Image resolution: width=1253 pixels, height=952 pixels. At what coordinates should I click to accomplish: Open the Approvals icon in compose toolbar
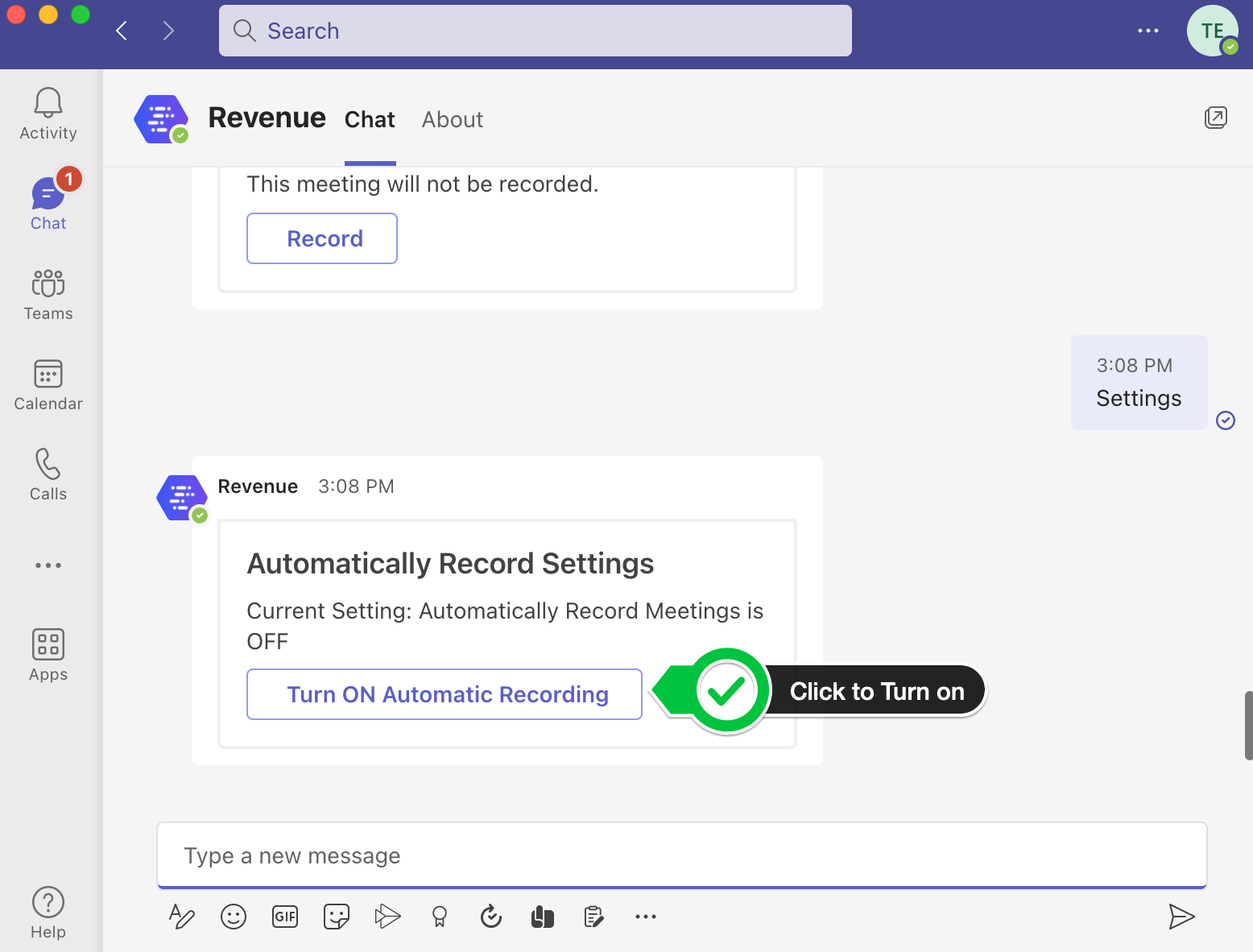491,917
